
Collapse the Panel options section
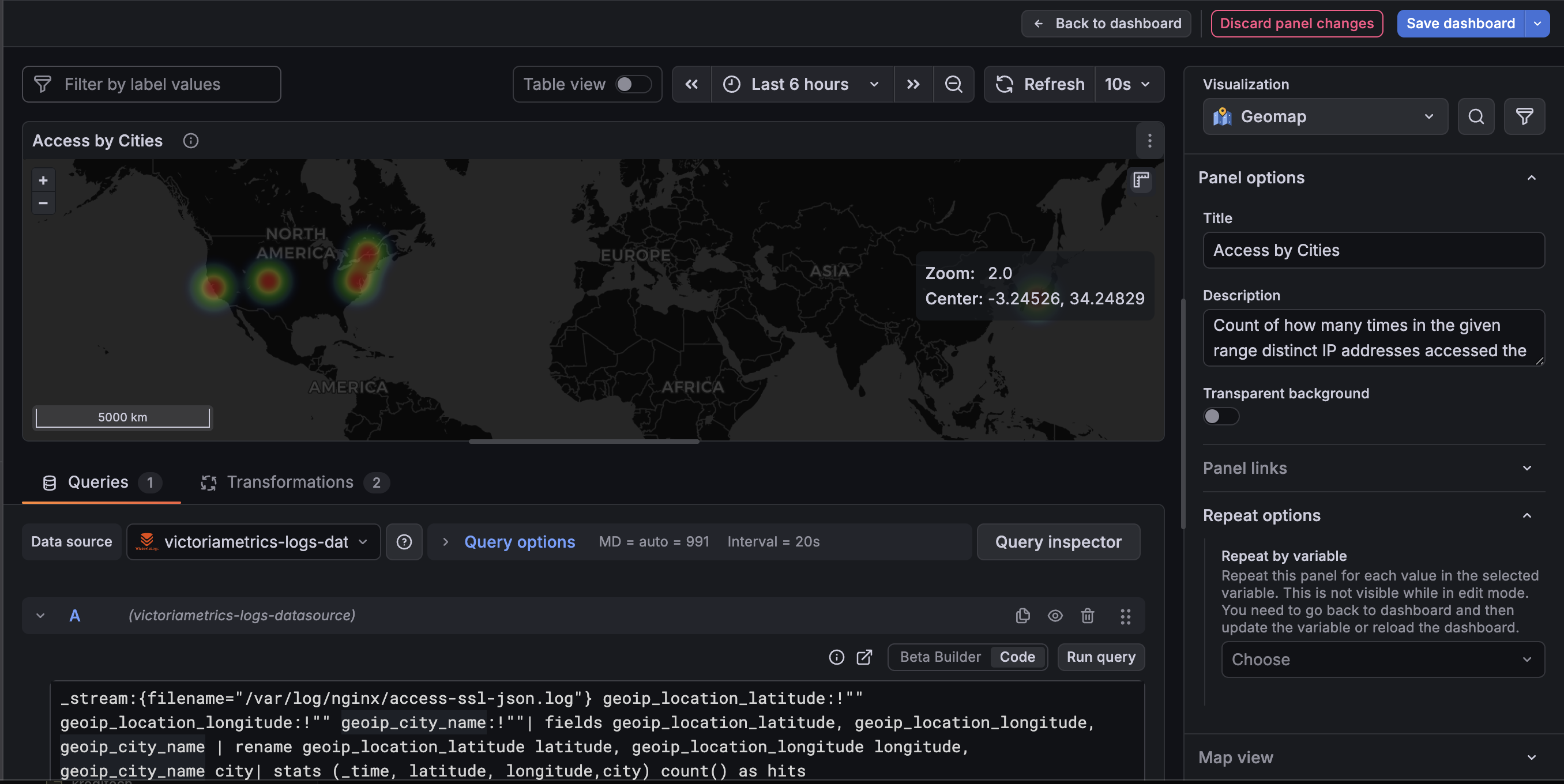coord(1531,178)
